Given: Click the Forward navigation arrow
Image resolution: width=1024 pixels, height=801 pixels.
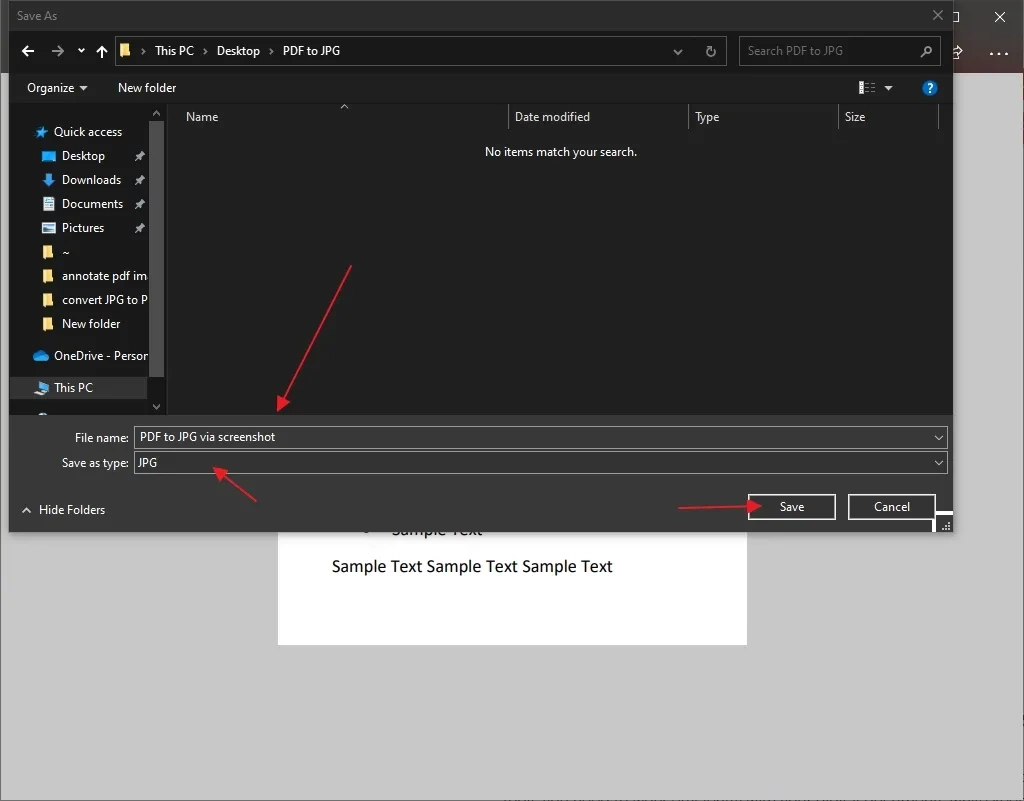Looking at the screenshot, I should [57, 51].
